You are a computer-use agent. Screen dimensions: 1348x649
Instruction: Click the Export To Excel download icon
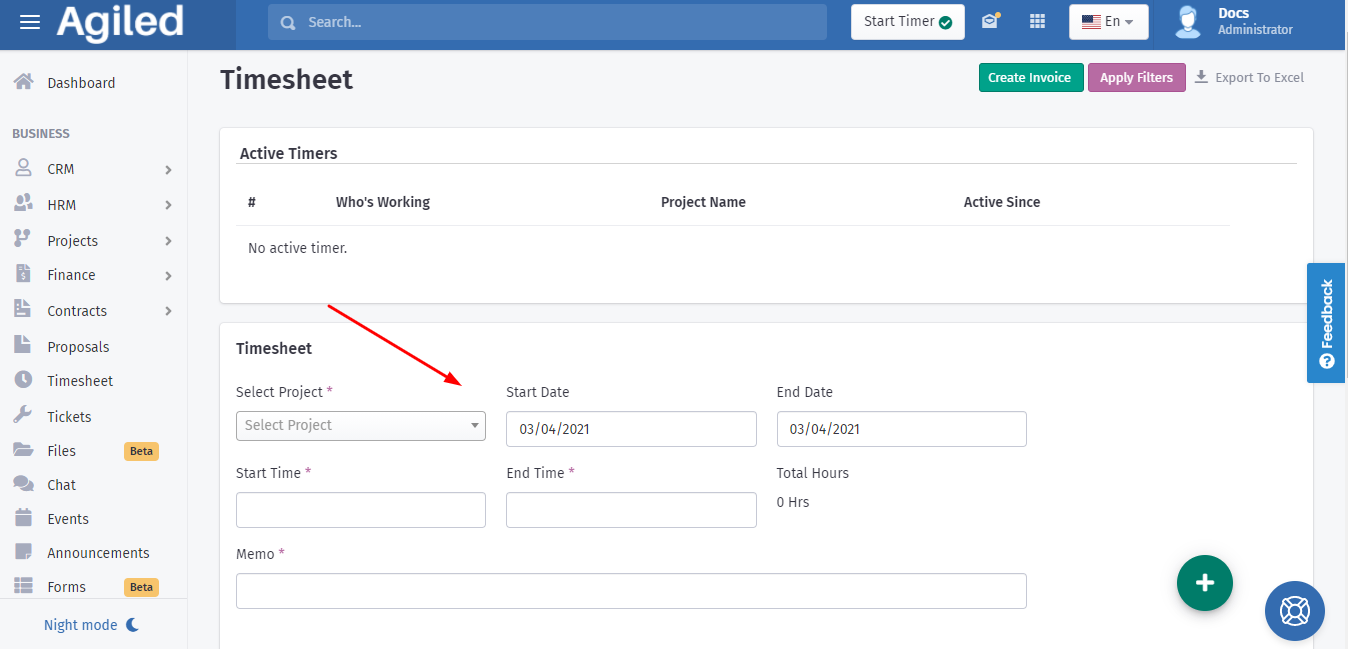tap(1201, 77)
